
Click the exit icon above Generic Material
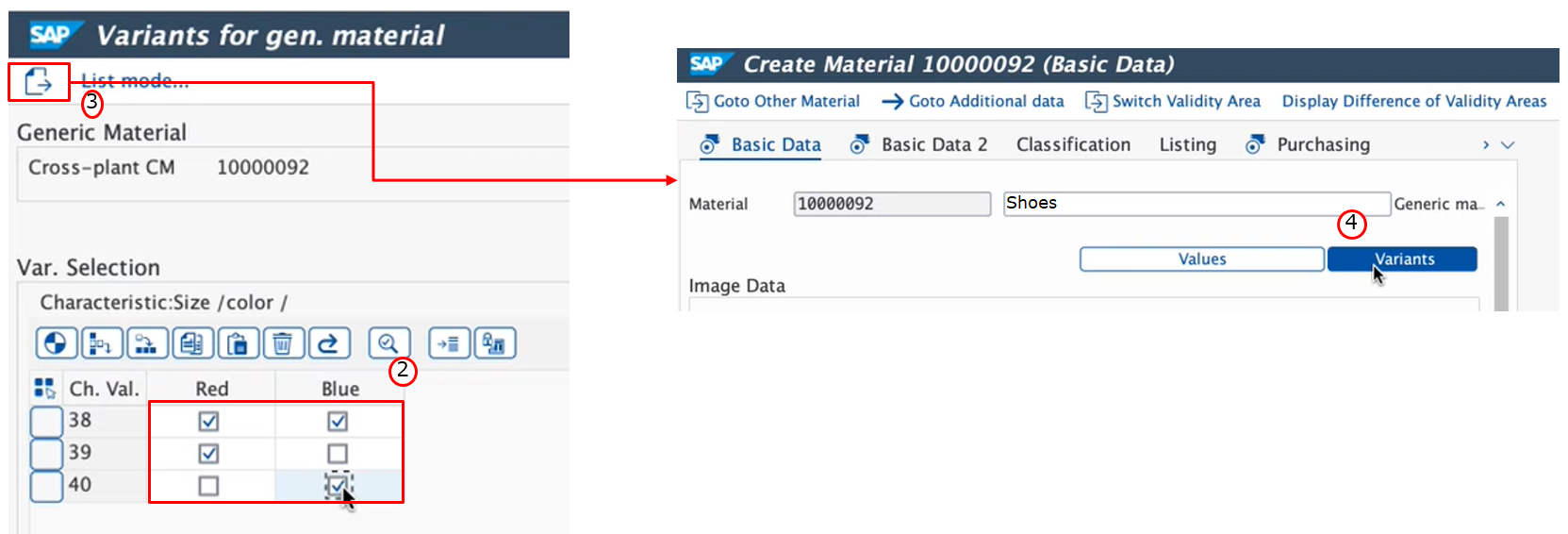click(x=39, y=82)
